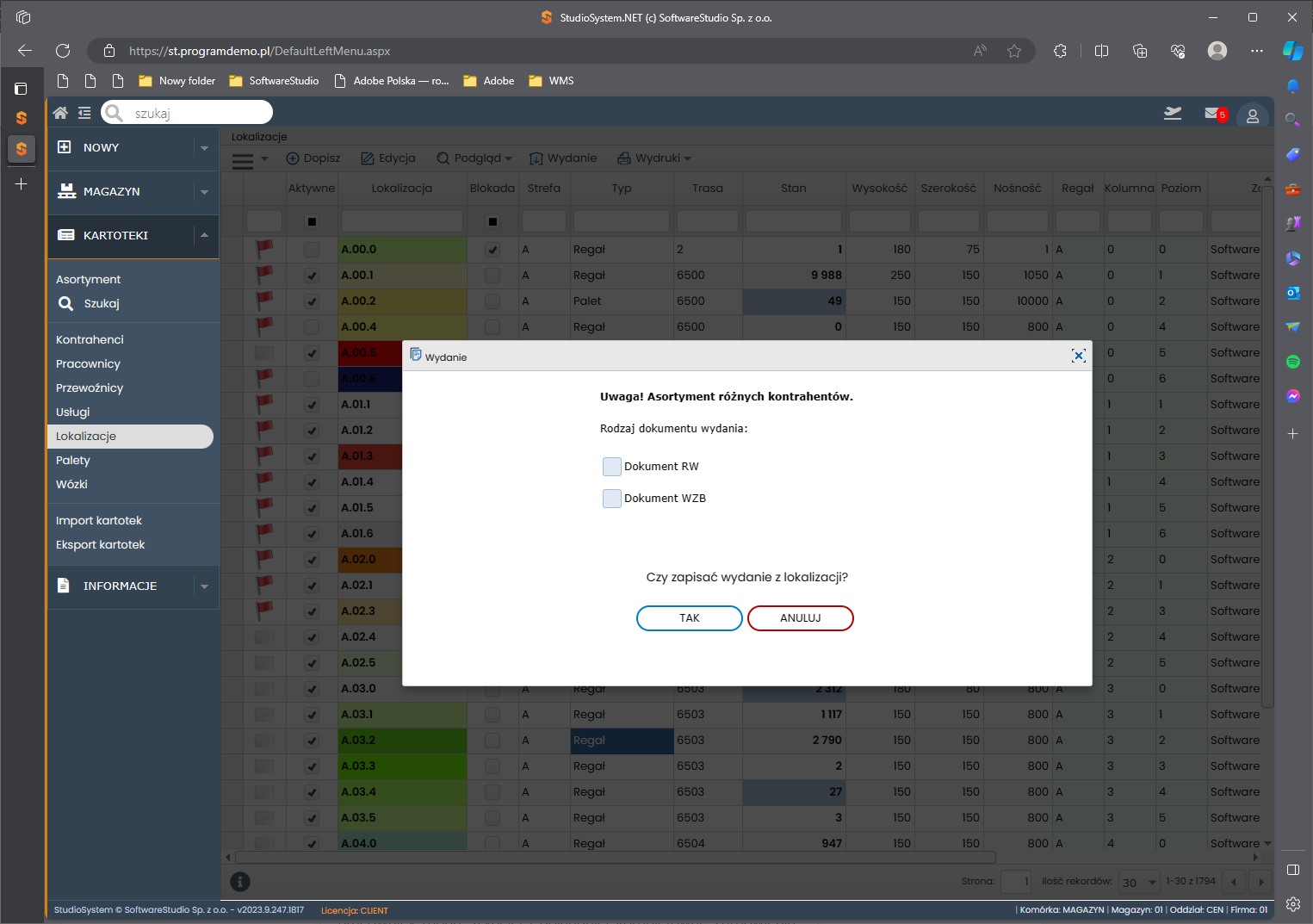Maximize the Wydanie dialog with corner icon
This screenshot has width=1313, height=924.
(1078, 357)
